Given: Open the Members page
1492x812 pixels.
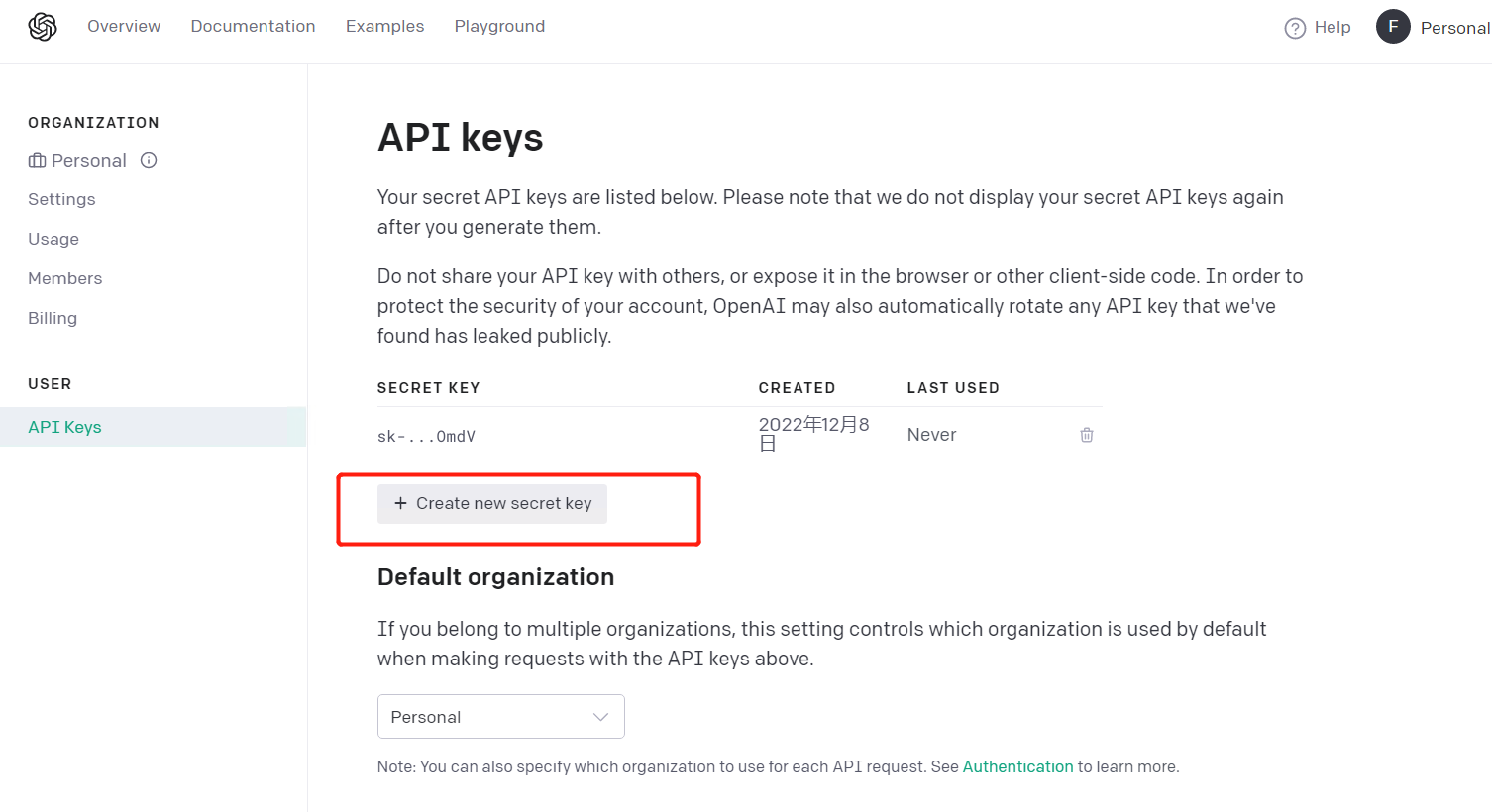Looking at the screenshot, I should pyautogui.click(x=65, y=278).
